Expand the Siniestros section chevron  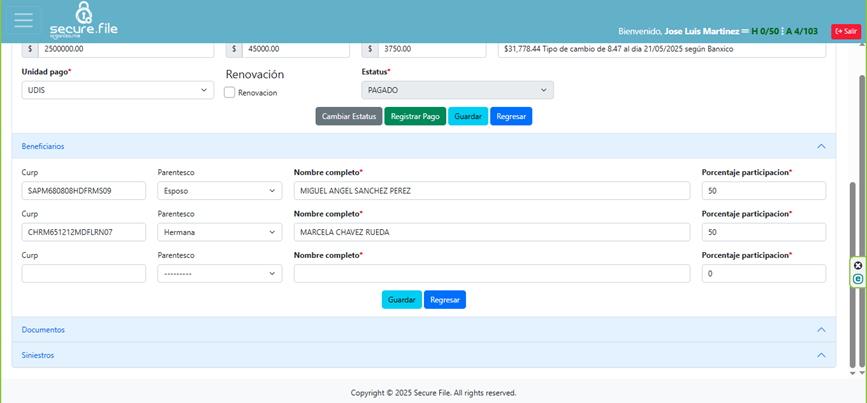pos(821,355)
